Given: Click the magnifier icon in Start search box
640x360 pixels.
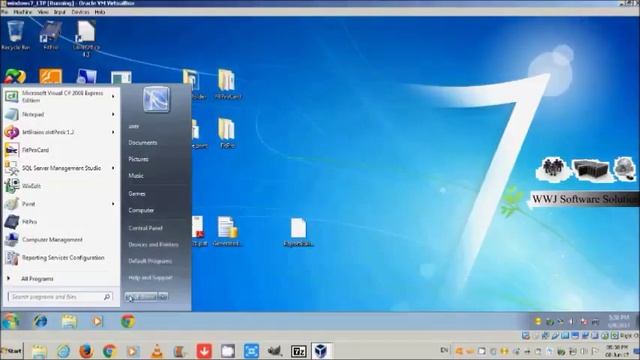Looking at the screenshot, I should coord(107,297).
